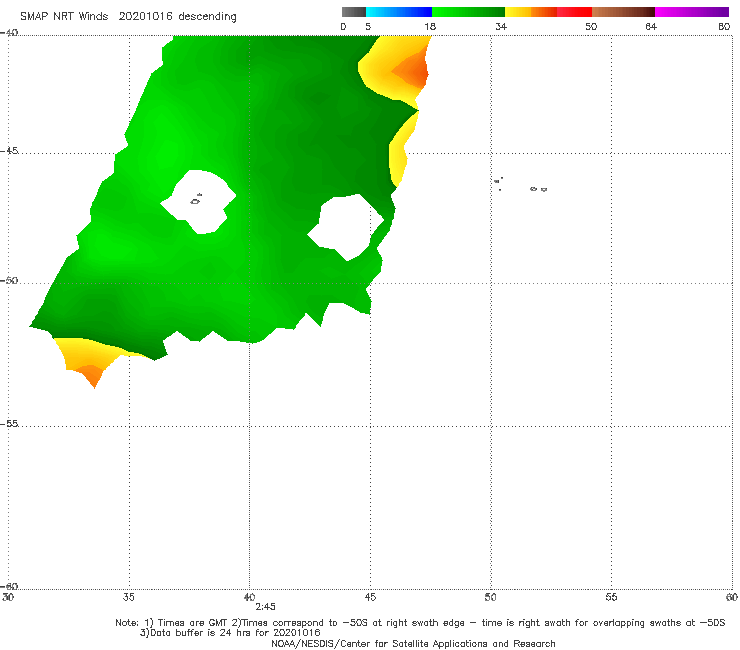Click the note line "Times are GMT"
Image resolution: width=740 pixels, height=650 pixels.
[x=193, y=623]
